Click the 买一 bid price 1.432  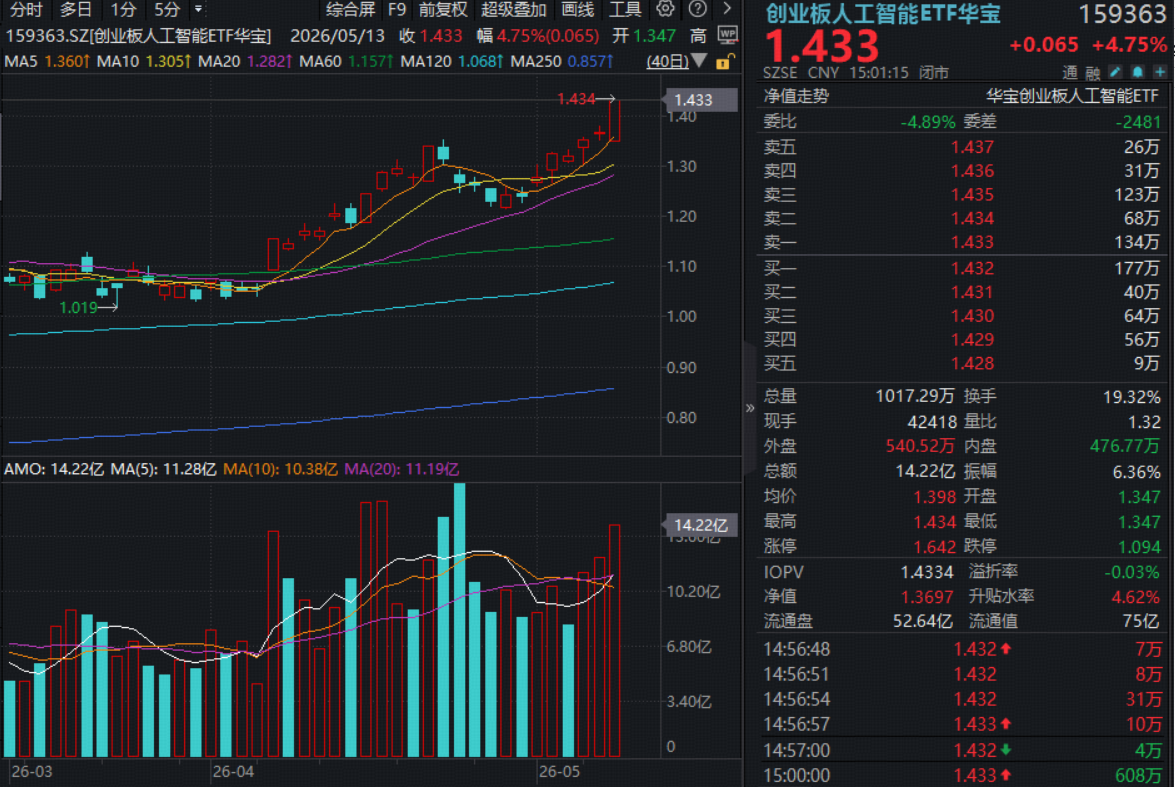[972, 268]
